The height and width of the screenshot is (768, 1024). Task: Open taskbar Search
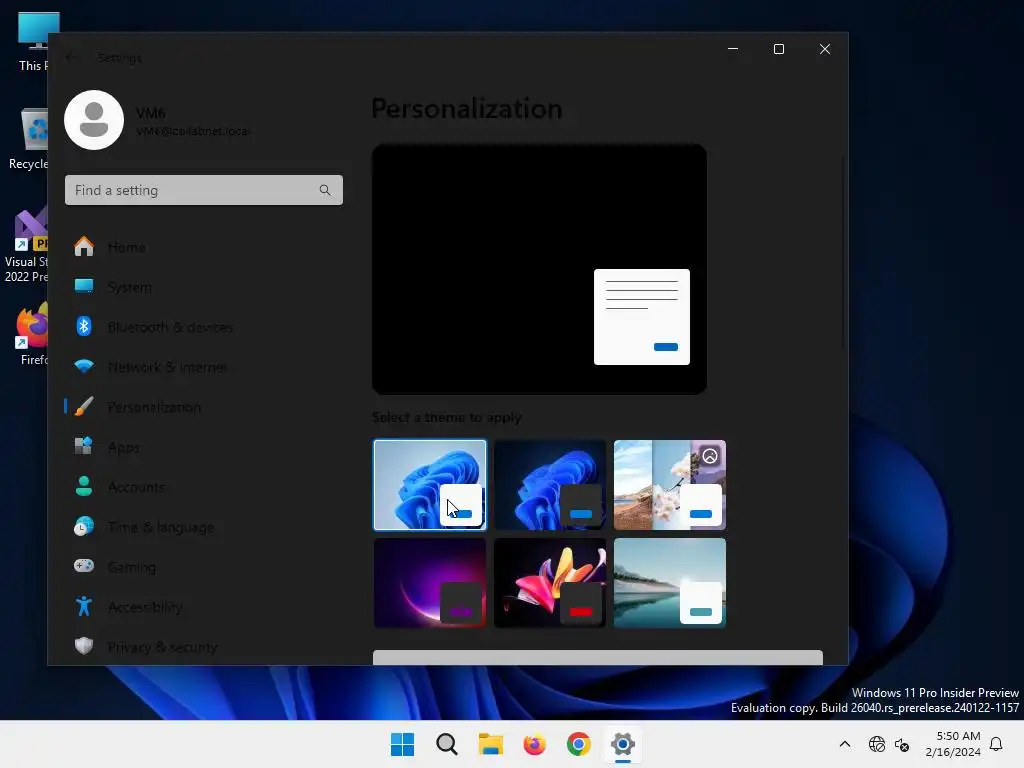[x=447, y=744]
